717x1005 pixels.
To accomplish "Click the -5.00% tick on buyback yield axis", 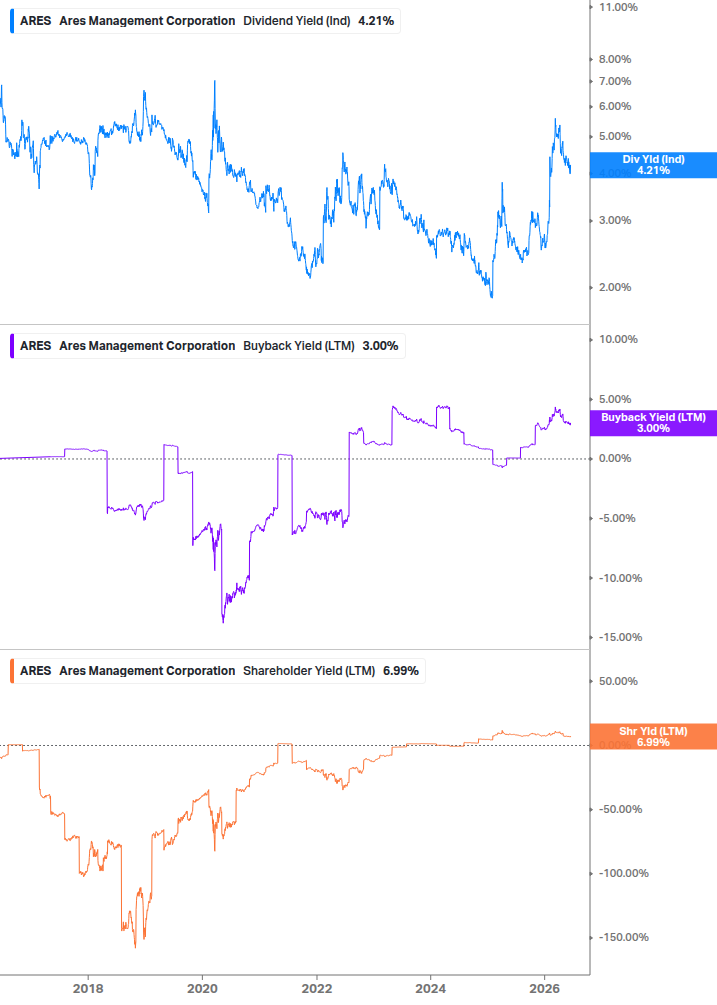I will pos(618,518).
